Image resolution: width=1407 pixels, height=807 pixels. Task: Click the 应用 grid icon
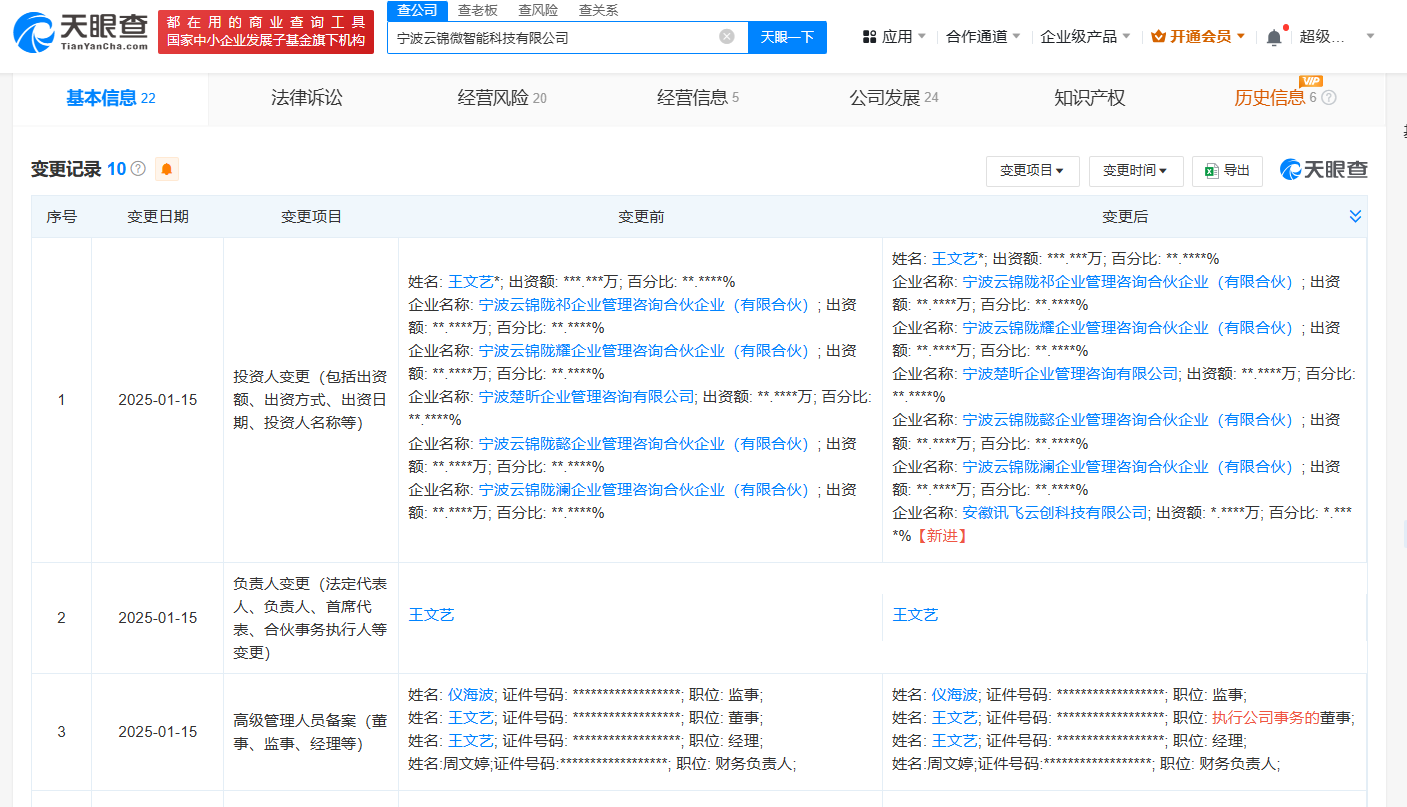tap(869, 37)
